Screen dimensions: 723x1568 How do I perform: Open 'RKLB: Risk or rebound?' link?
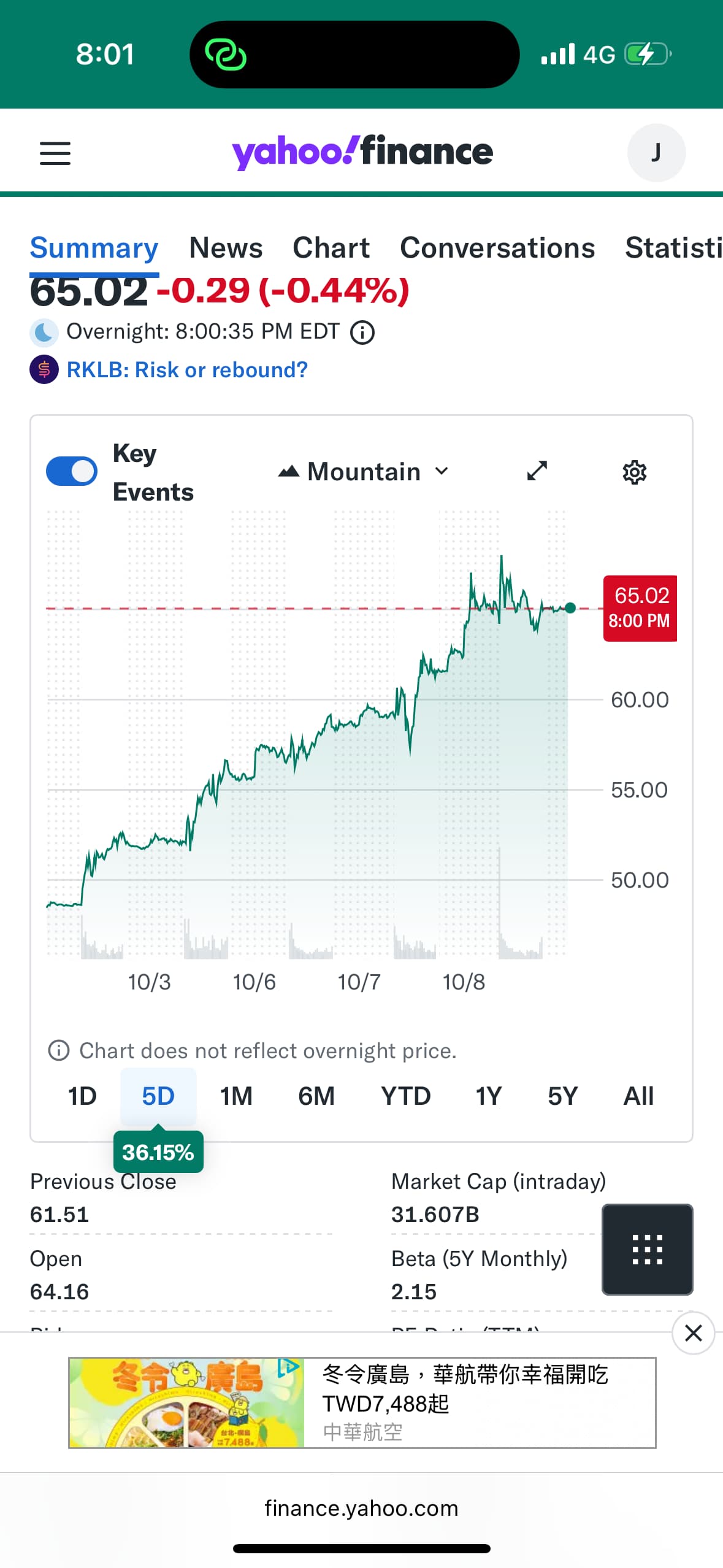[x=187, y=370]
